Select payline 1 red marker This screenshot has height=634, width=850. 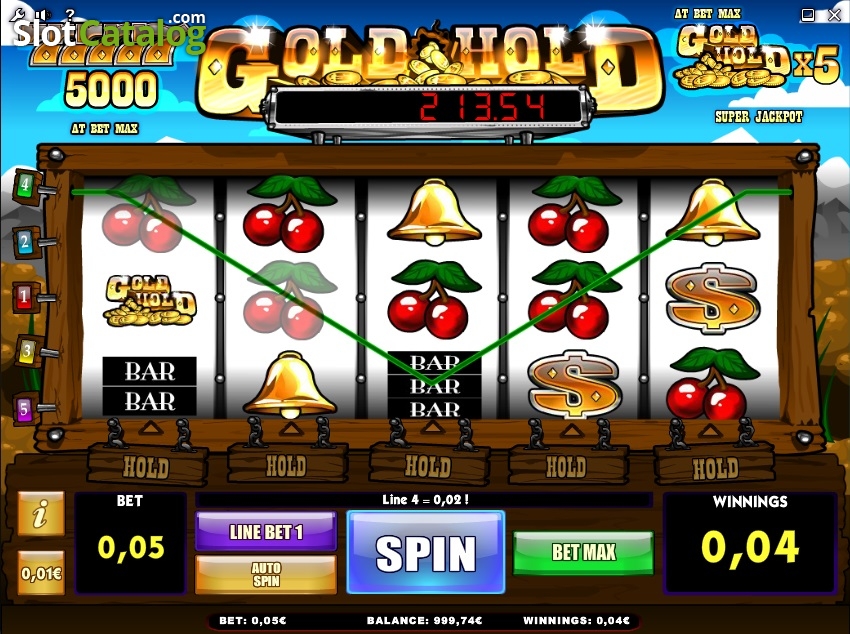point(25,296)
